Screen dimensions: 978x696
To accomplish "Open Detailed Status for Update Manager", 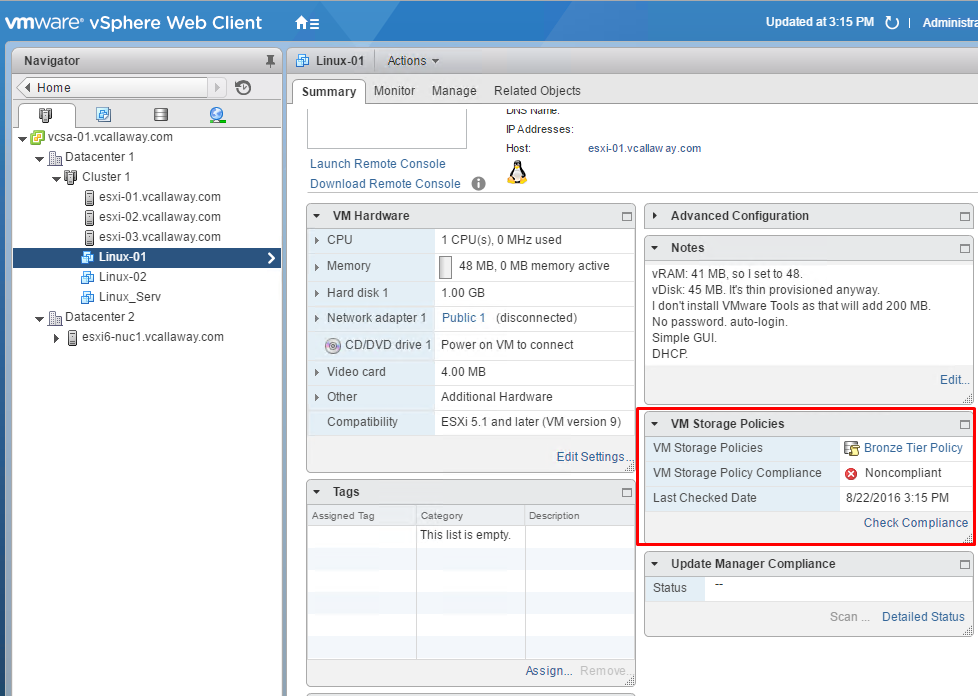I will (923, 617).
